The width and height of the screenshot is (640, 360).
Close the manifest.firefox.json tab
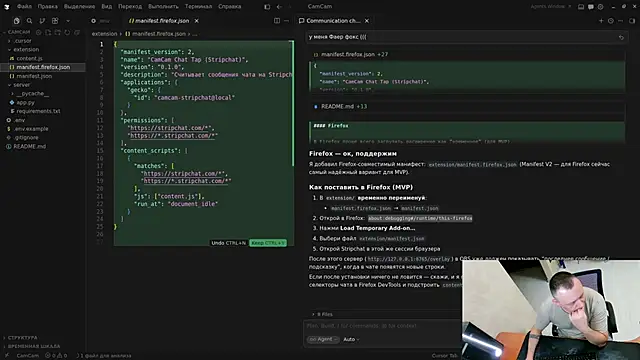pos(197,21)
